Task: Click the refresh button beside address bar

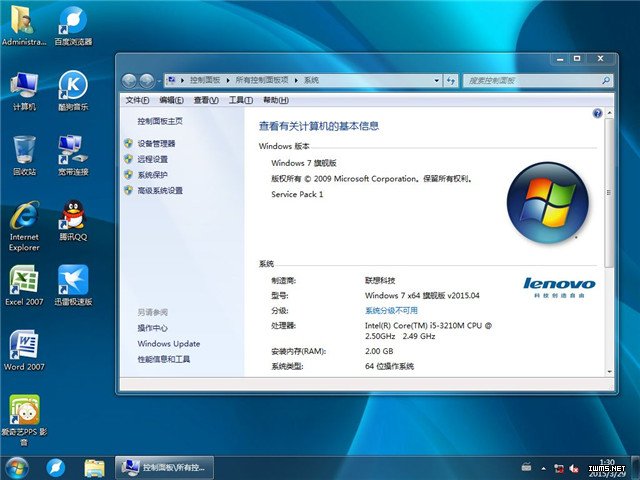Action: tap(451, 80)
